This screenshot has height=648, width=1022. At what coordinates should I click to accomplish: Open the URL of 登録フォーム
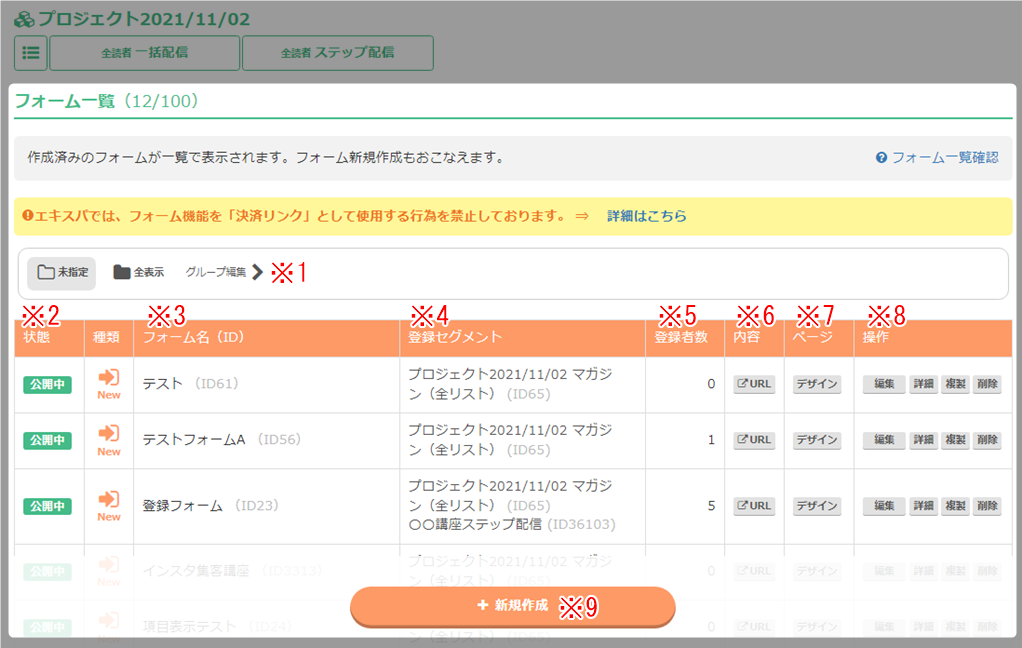click(x=754, y=506)
